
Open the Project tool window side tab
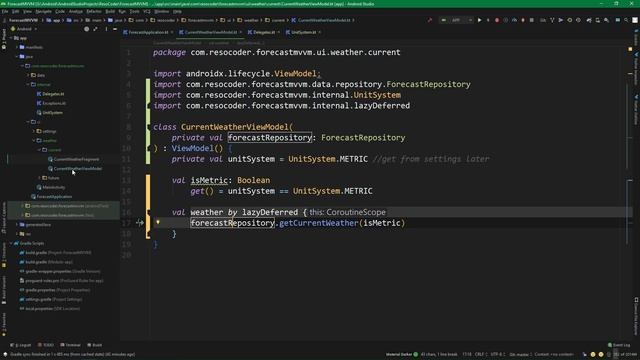tap(4, 39)
